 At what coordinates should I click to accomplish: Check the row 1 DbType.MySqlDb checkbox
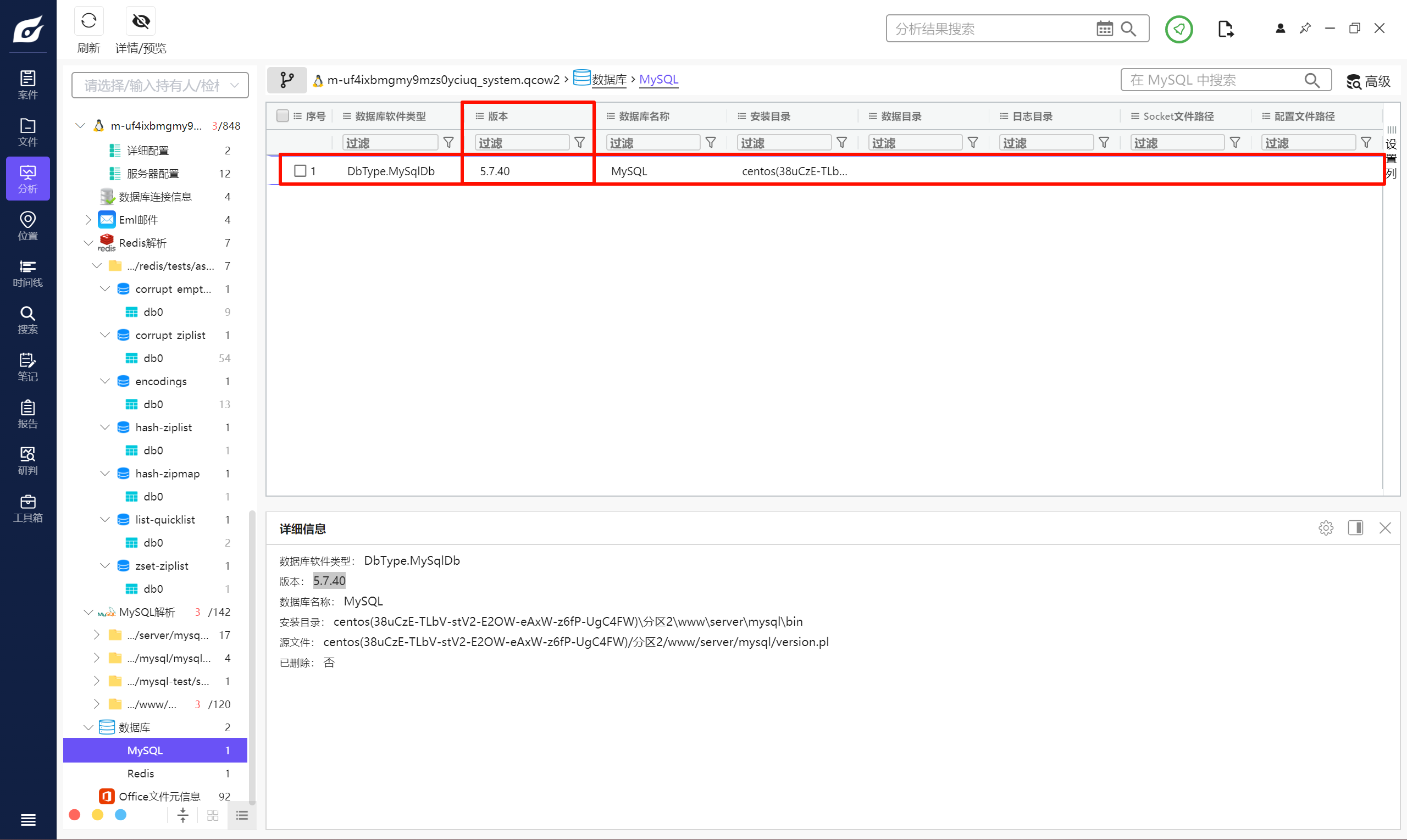click(300, 170)
